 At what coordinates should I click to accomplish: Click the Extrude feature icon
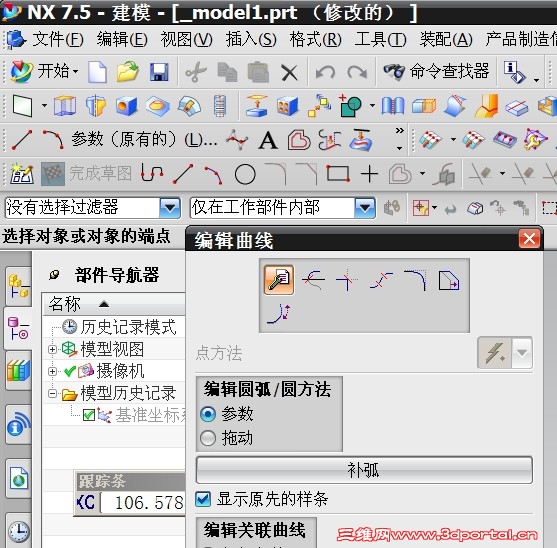tap(65, 106)
